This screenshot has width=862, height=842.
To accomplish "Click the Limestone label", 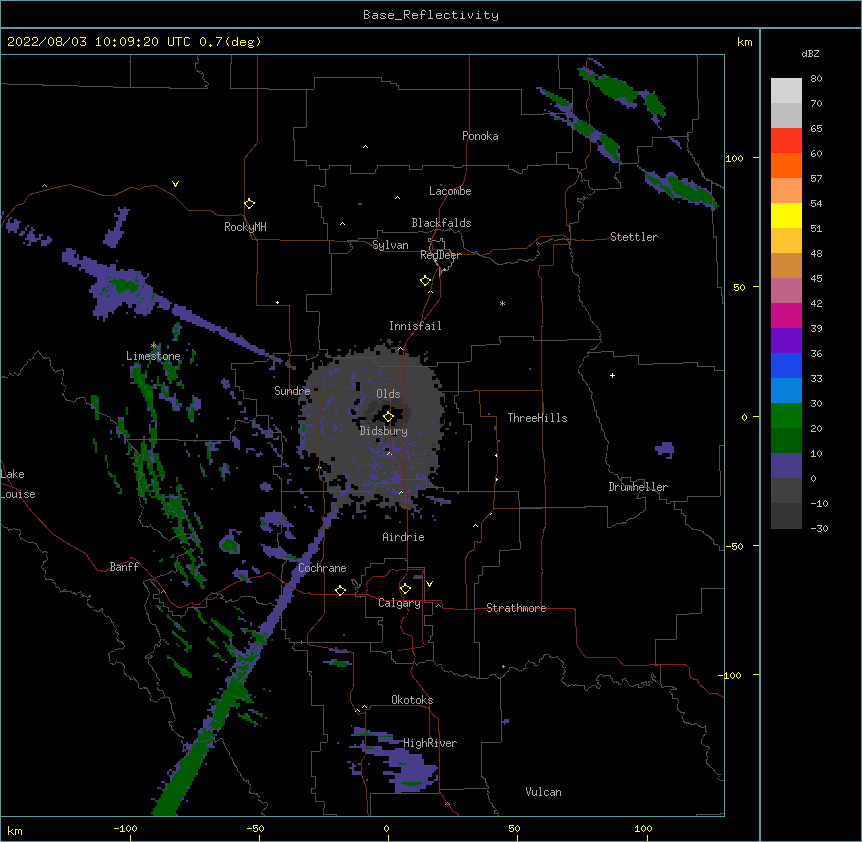I will (x=153, y=356).
